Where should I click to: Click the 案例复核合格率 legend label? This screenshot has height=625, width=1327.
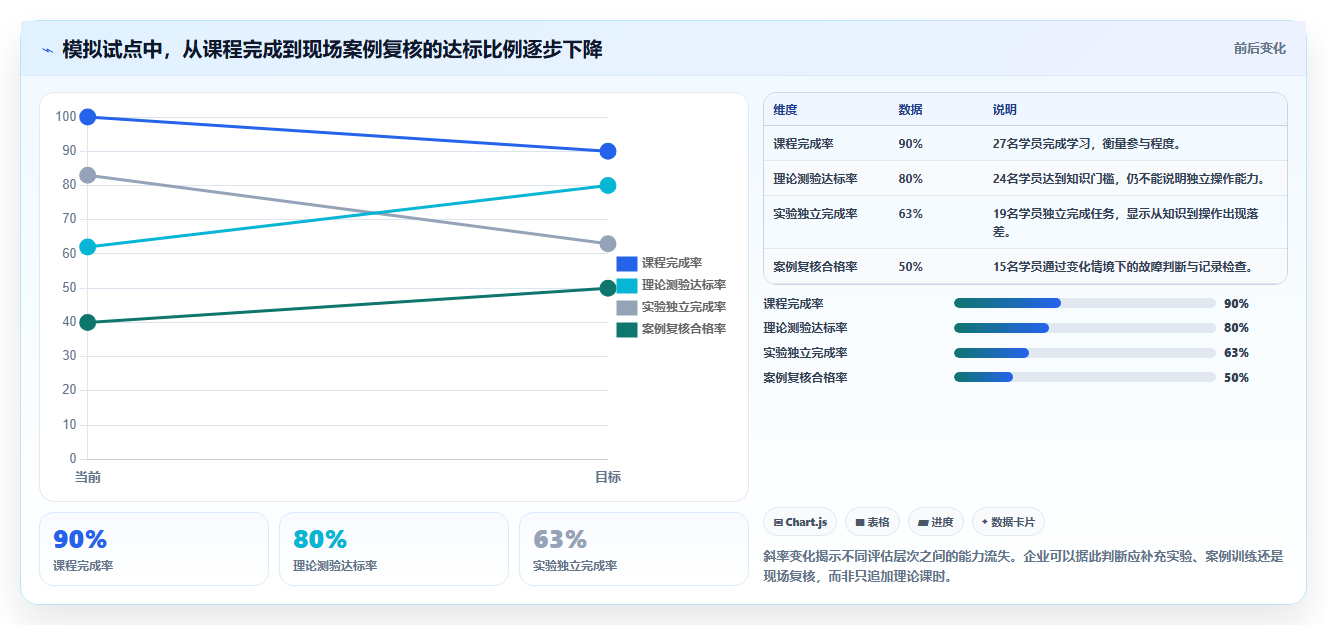coord(684,330)
